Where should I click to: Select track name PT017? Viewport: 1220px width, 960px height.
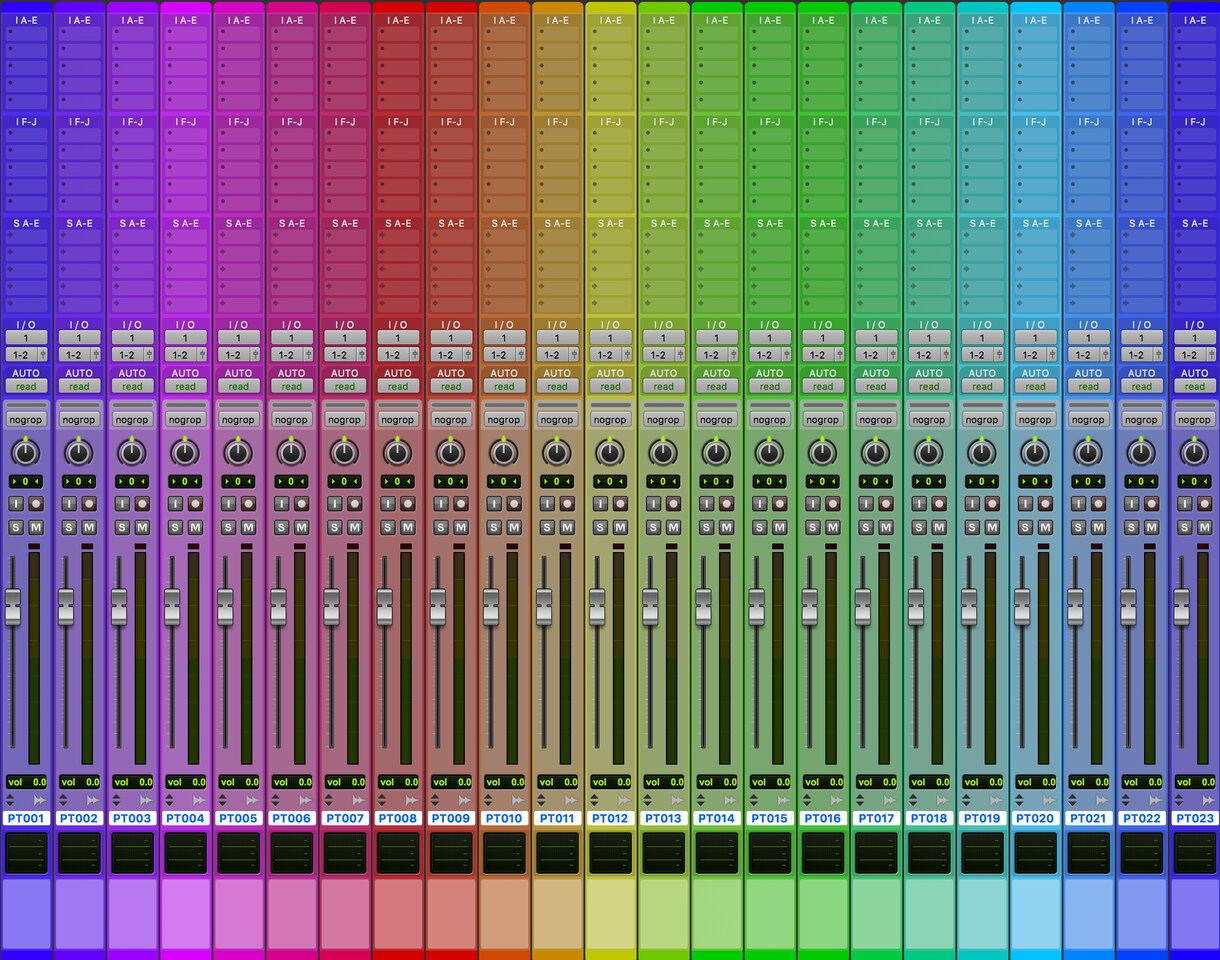[x=875, y=818]
